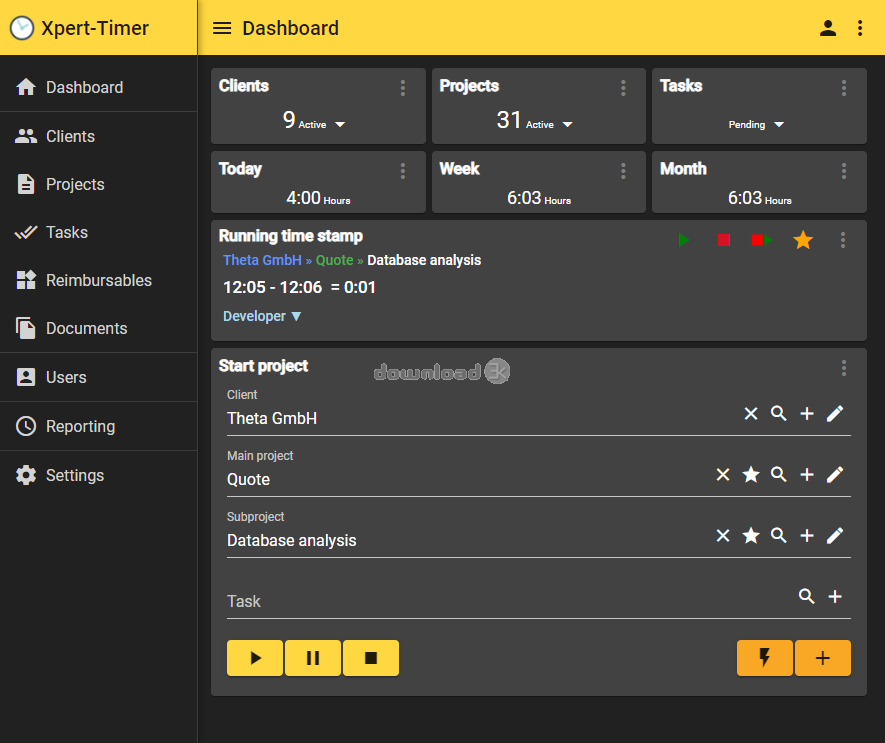The image size is (885, 743).
Task: Follow the Theta GmbH link in time stamp
Action: pyautogui.click(x=262, y=260)
